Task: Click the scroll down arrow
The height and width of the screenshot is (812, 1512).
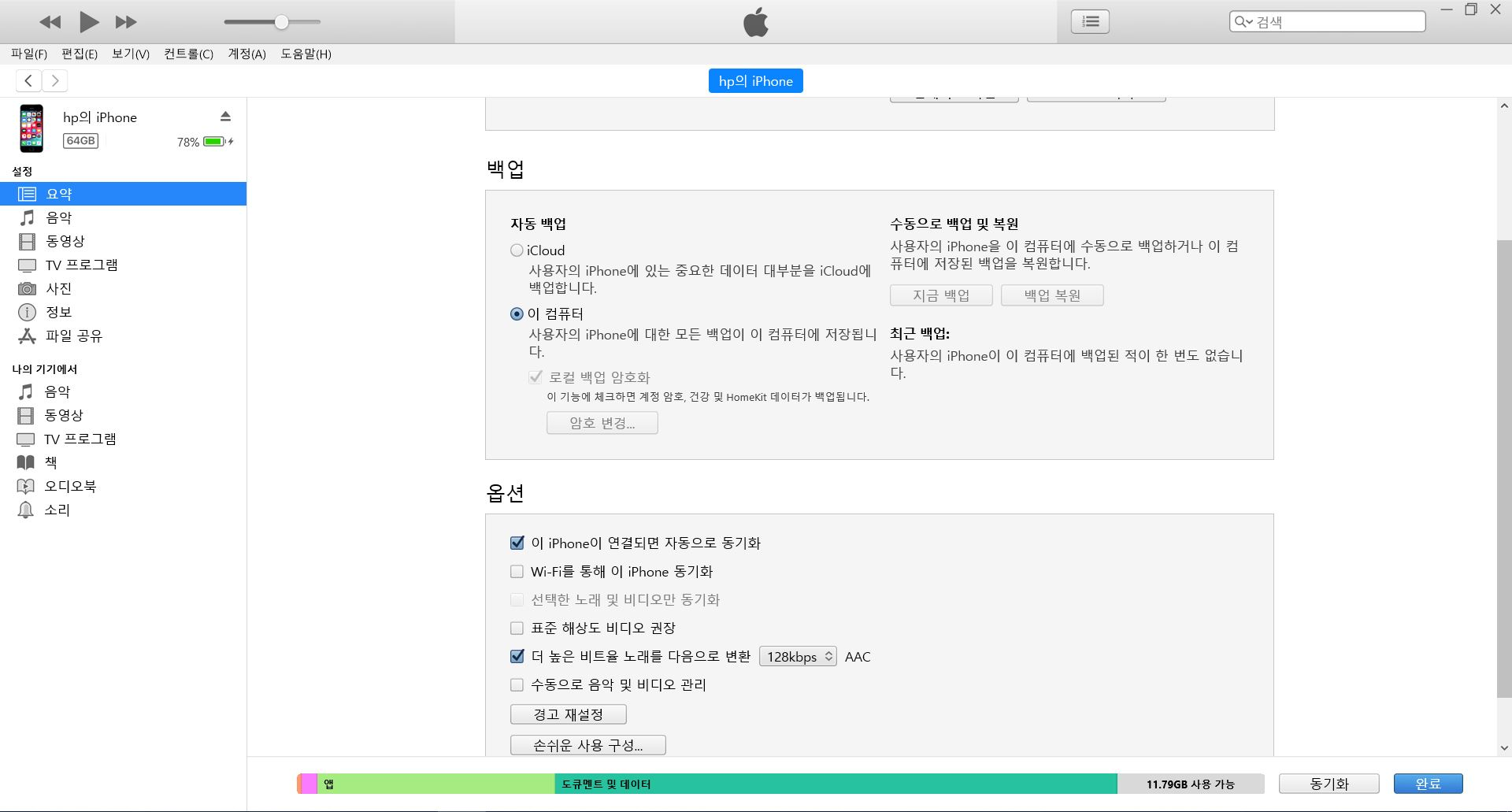Action: pyautogui.click(x=1504, y=748)
